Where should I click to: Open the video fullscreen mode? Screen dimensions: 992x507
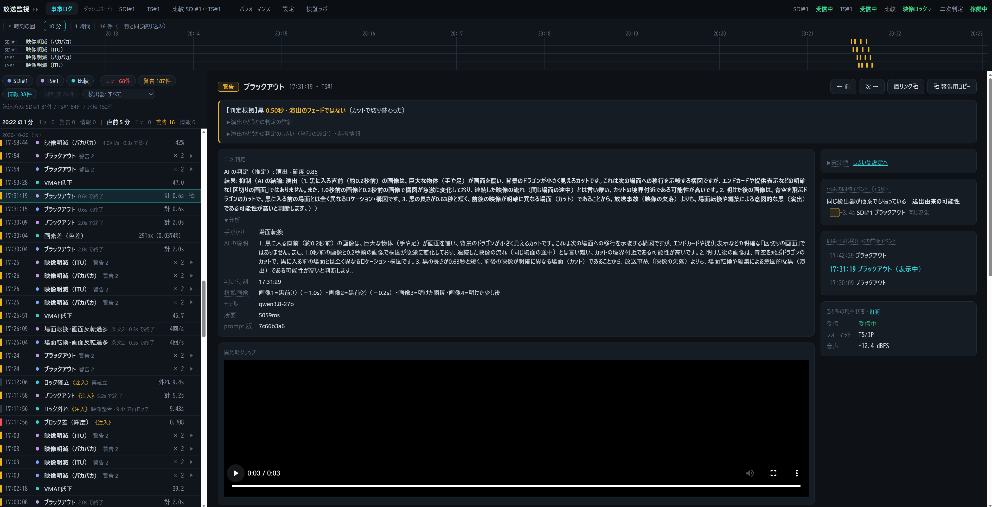(x=773, y=473)
